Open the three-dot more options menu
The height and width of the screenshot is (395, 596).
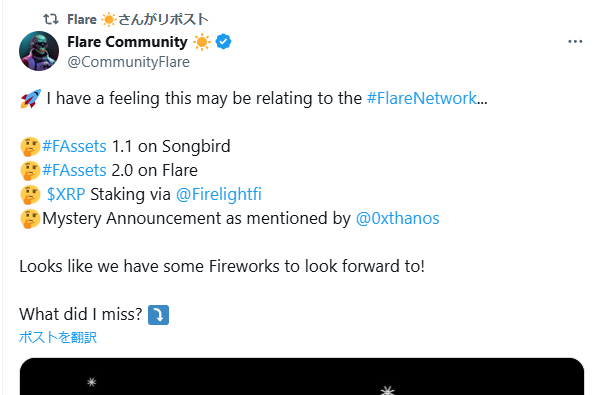(575, 41)
